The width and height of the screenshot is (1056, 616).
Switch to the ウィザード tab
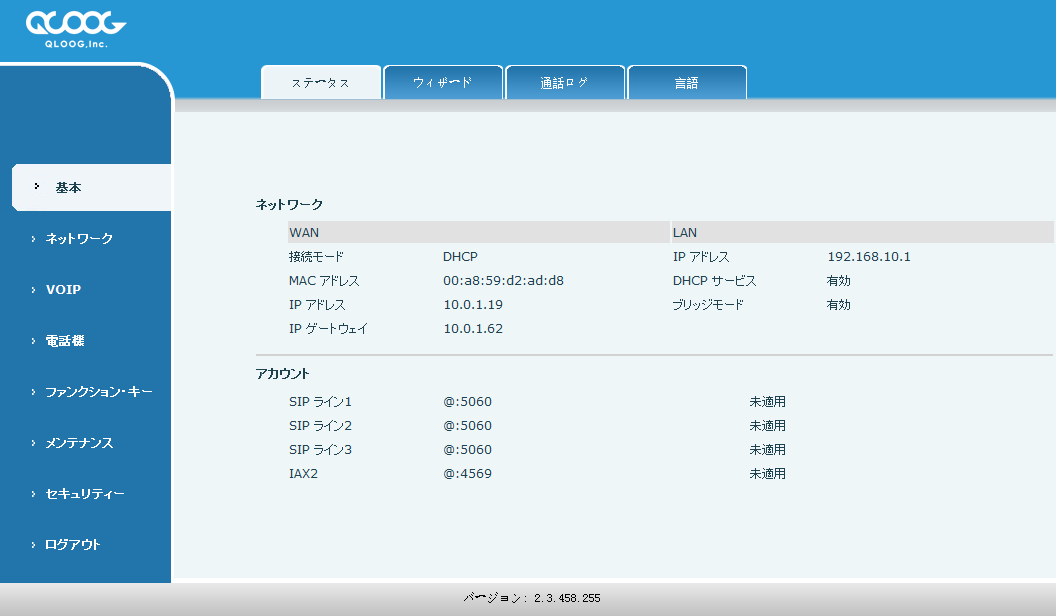pos(443,83)
